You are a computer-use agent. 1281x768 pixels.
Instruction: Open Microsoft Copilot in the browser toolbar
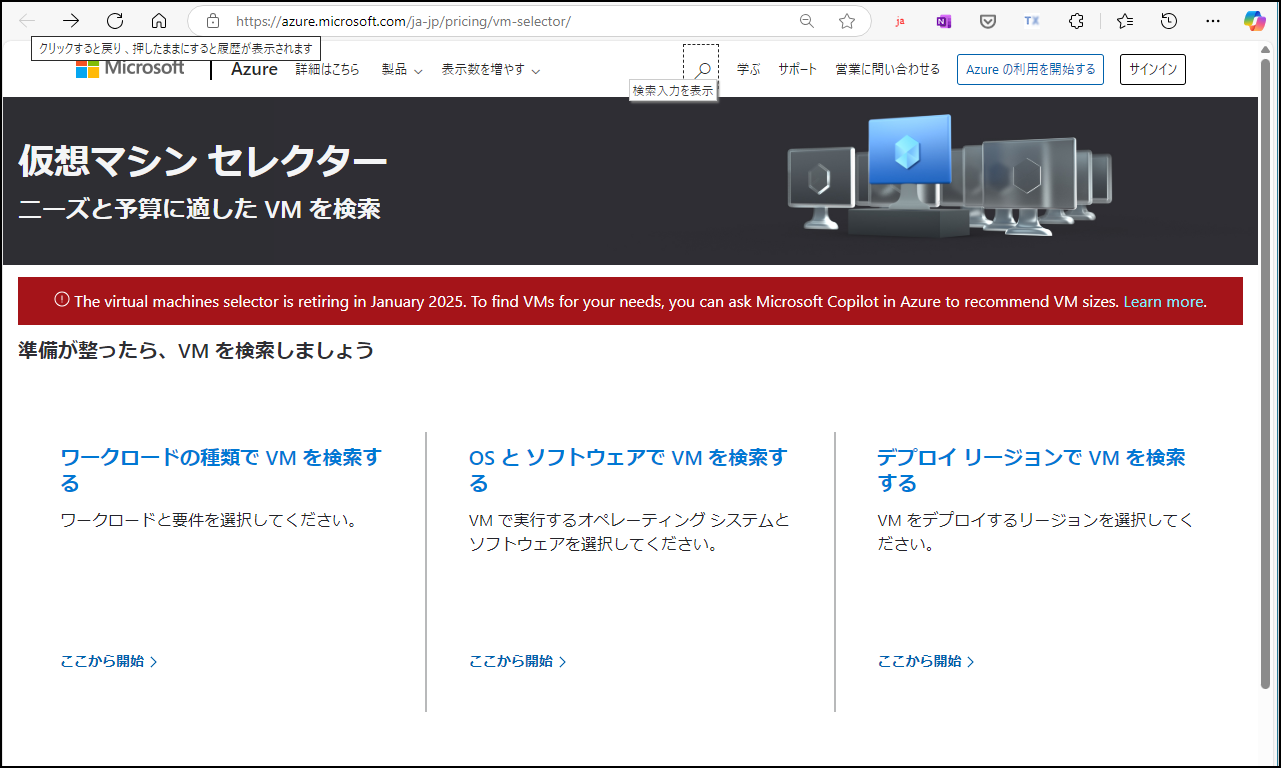1254,21
